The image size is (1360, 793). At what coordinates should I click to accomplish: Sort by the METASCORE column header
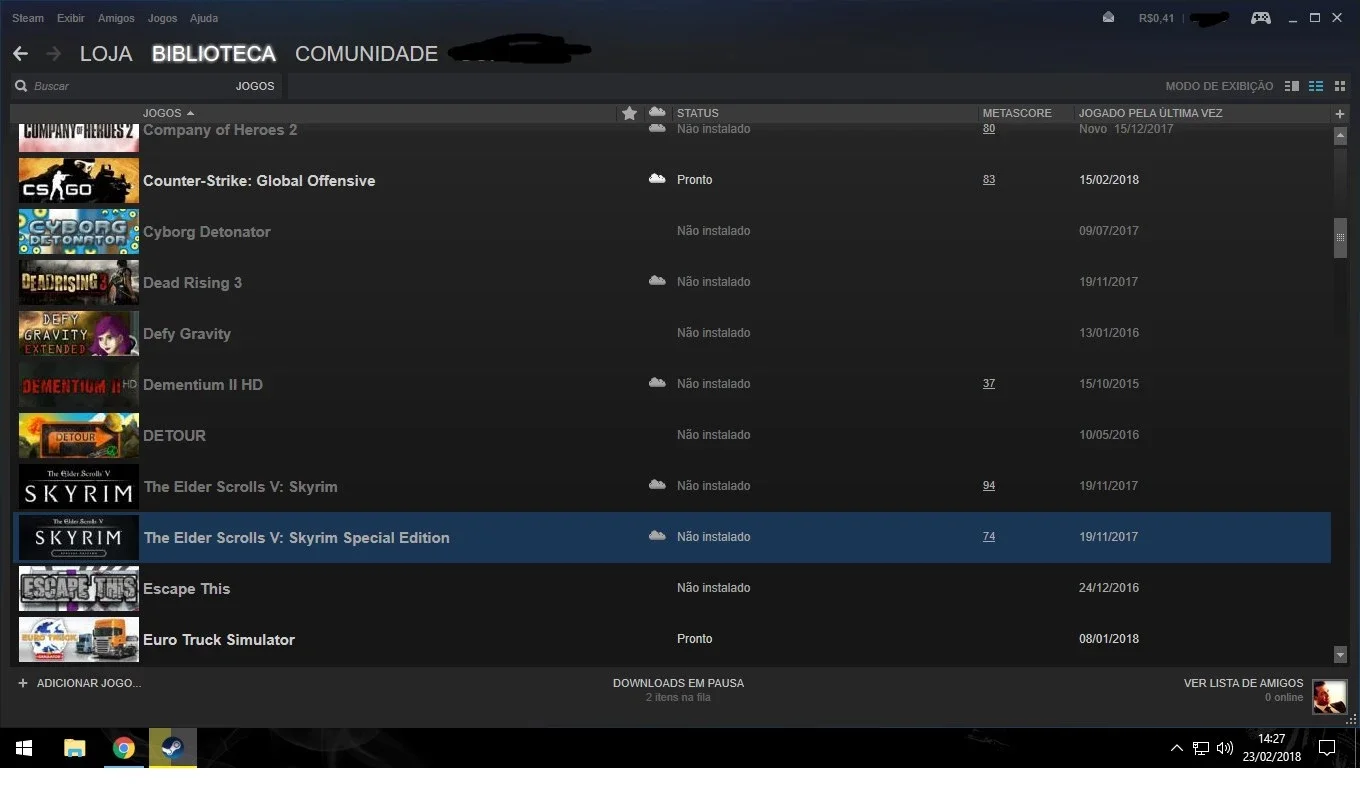(1017, 113)
